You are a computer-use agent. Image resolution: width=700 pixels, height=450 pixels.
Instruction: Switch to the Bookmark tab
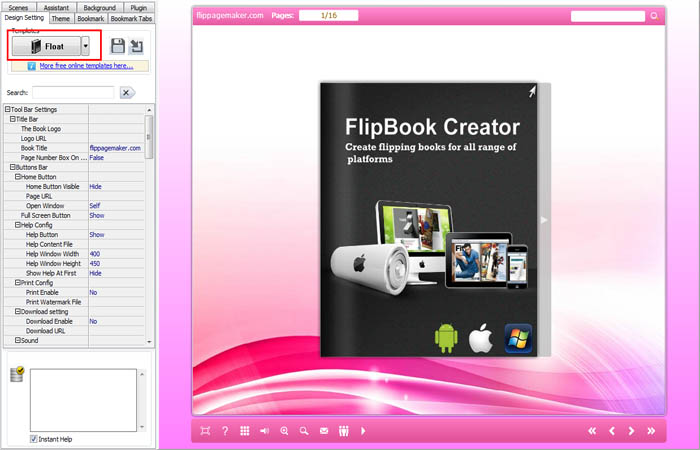coord(91,18)
